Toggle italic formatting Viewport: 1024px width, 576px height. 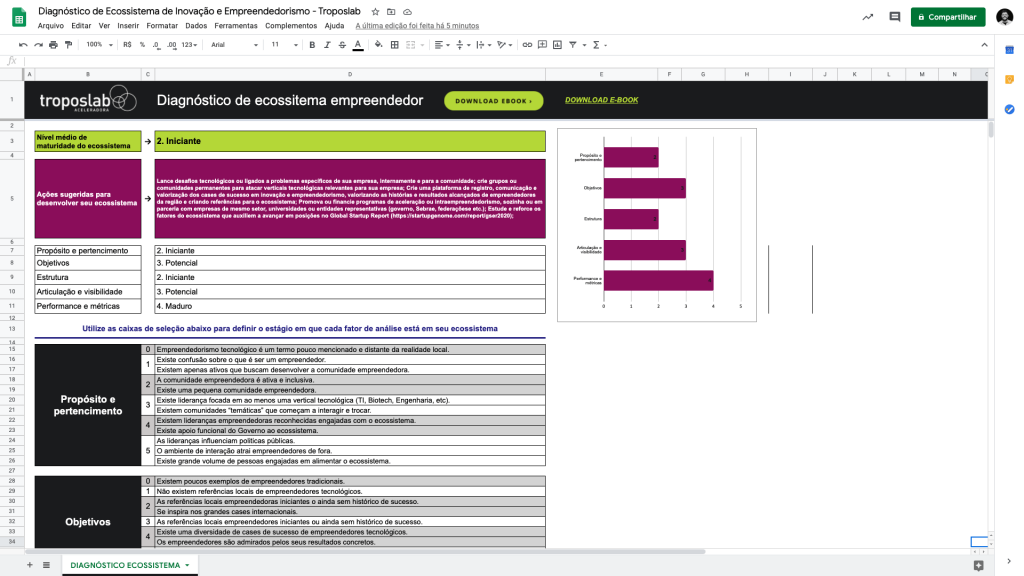[x=327, y=45]
